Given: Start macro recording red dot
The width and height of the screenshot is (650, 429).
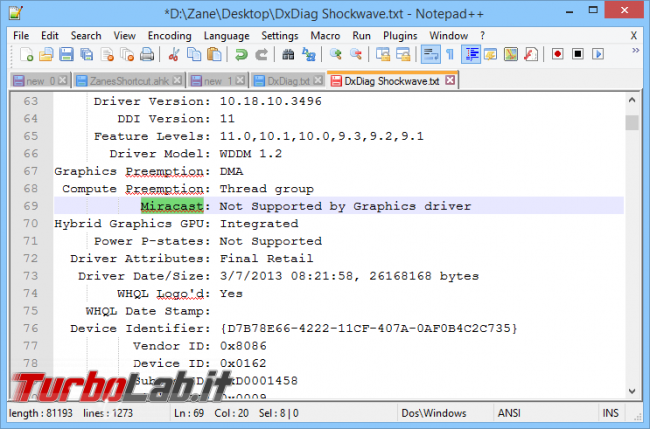Looking at the screenshot, I should 558,54.
